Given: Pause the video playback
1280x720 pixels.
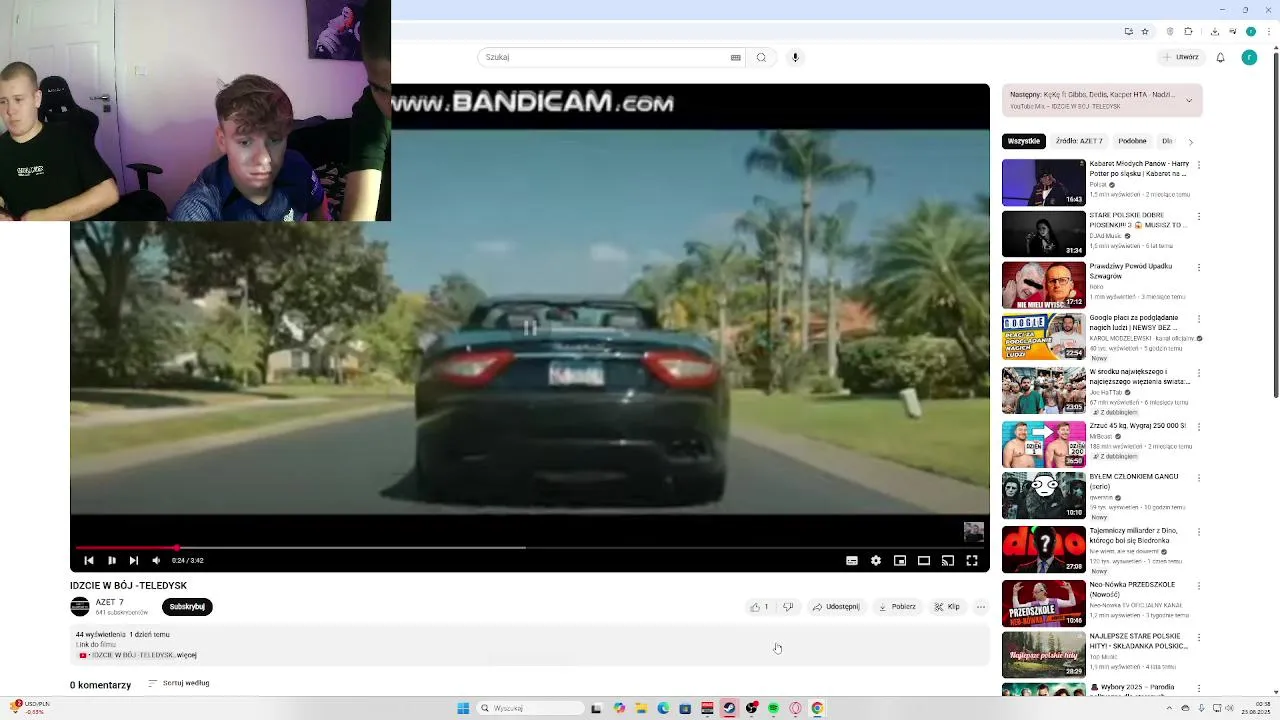Looking at the screenshot, I should coord(111,561).
